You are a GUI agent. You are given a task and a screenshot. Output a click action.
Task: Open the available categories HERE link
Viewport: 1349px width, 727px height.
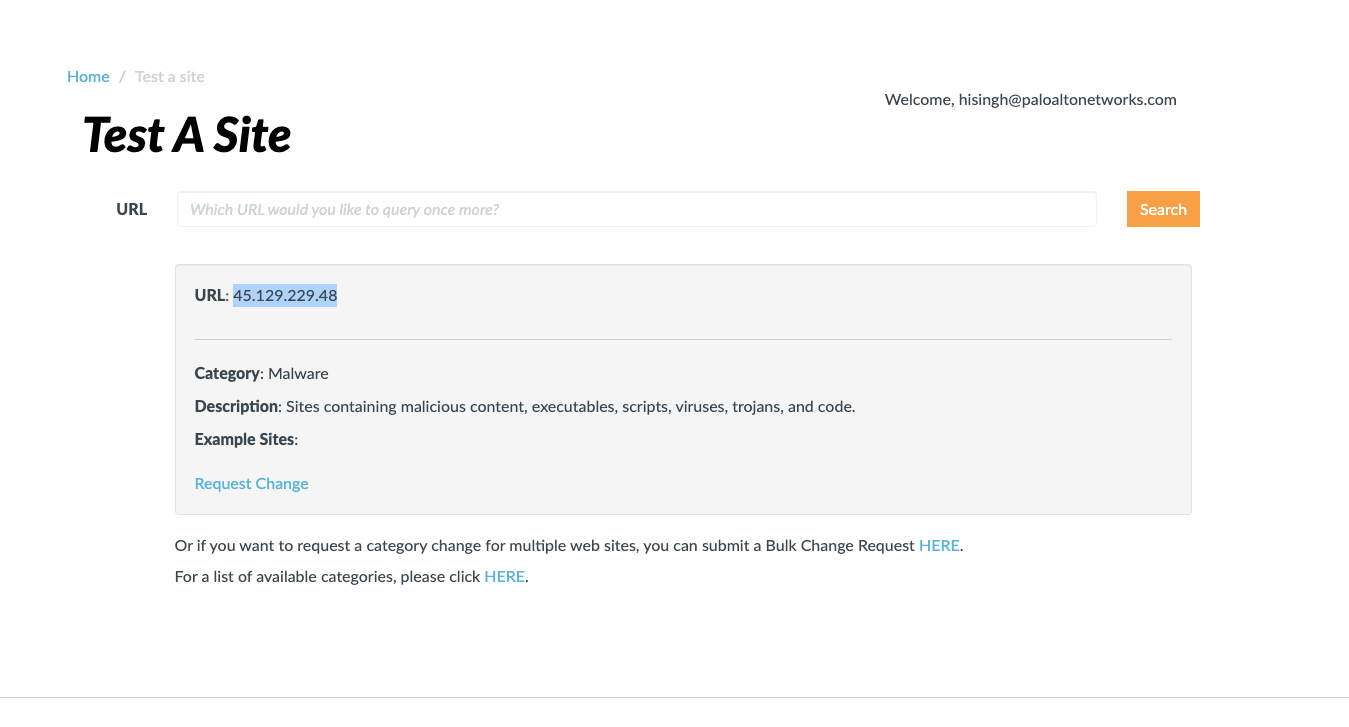tap(504, 576)
